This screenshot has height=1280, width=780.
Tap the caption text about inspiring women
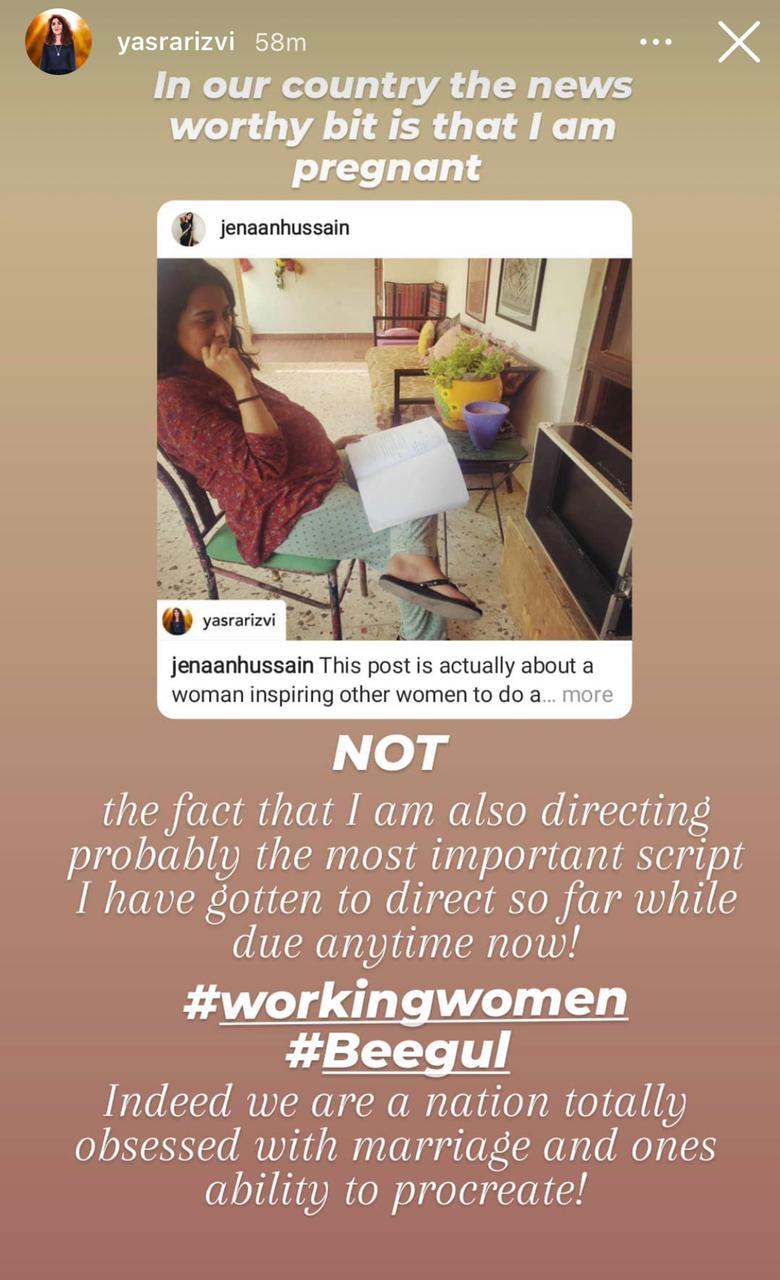(x=392, y=680)
